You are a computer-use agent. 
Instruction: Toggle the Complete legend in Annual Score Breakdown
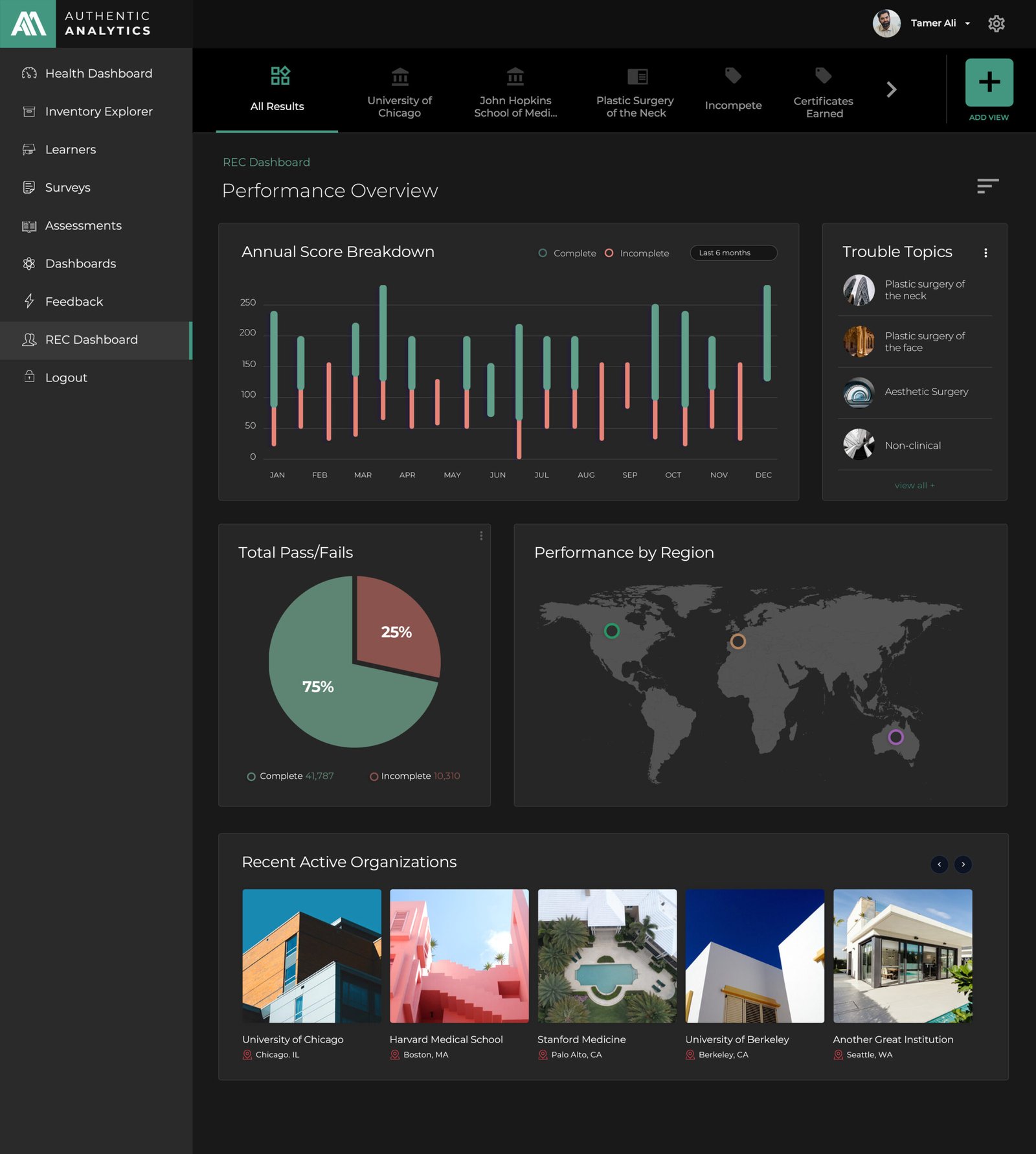(x=567, y=253)
